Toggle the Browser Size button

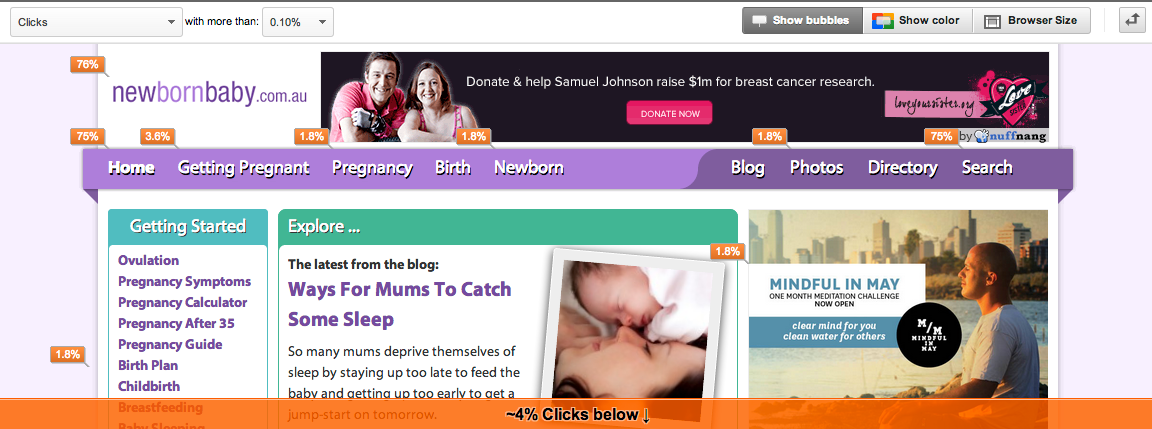pyautogui.click(x=1032, y=21)
